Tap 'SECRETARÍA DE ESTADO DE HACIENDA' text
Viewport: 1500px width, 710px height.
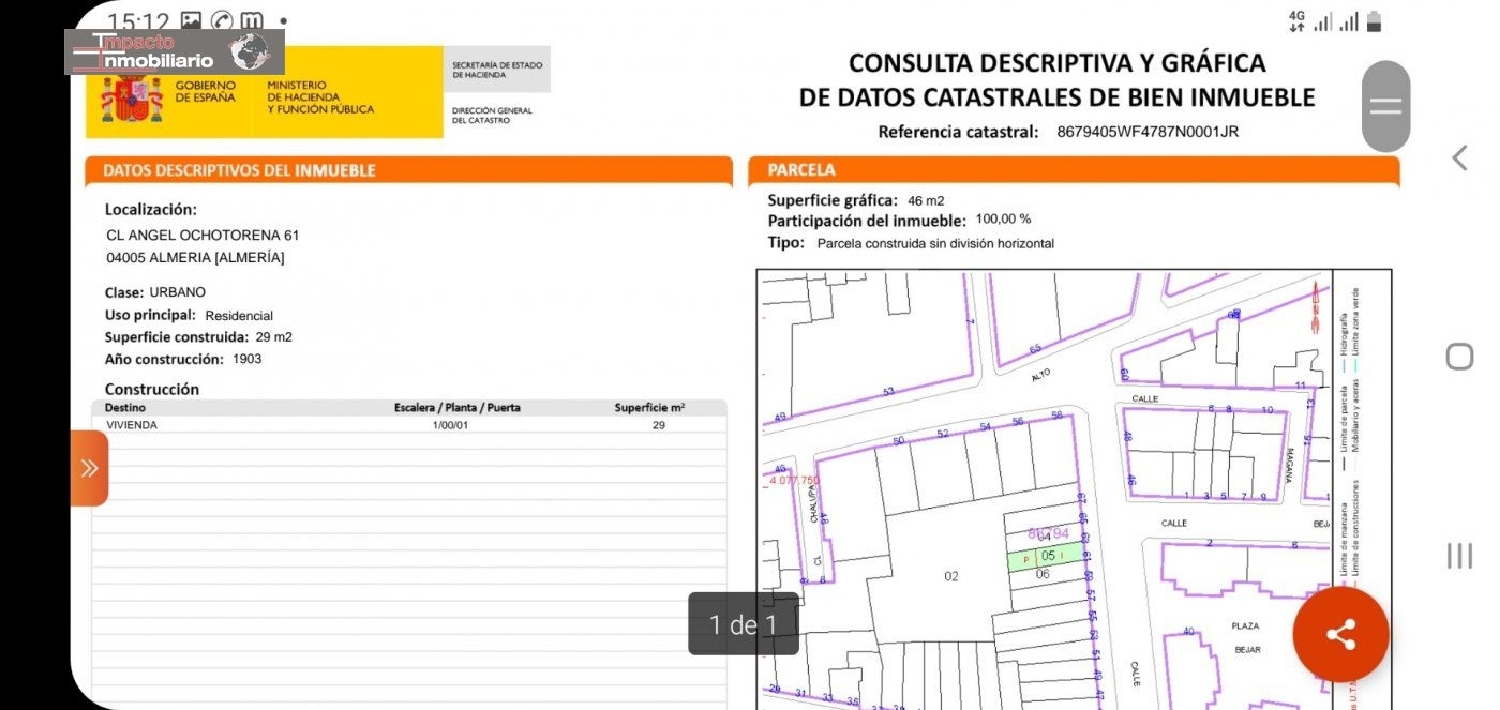pyautogui.click(x=497, y=69)
